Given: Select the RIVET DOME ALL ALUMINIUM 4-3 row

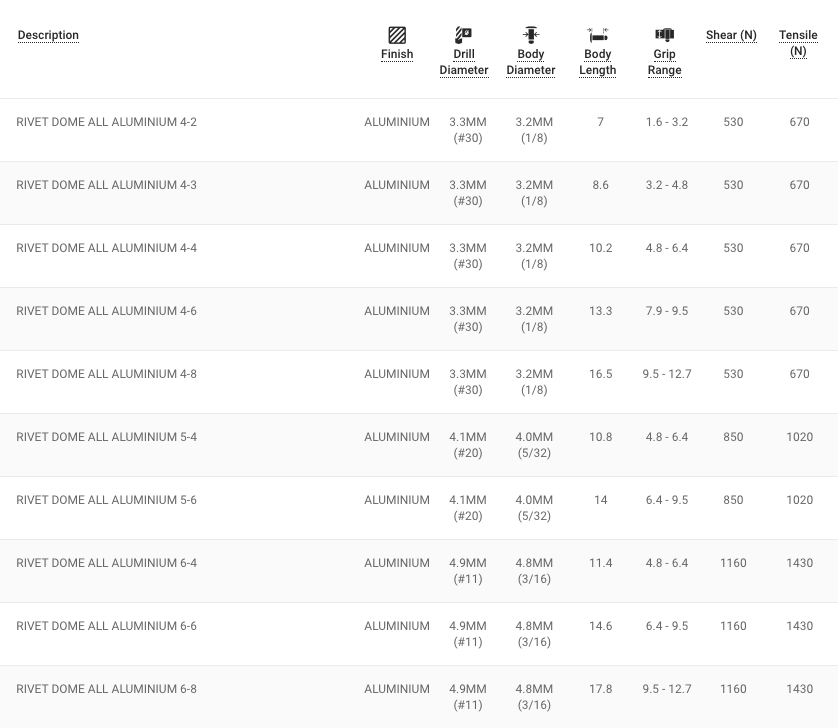Looking at the screenshot, I should click(107, 185).
